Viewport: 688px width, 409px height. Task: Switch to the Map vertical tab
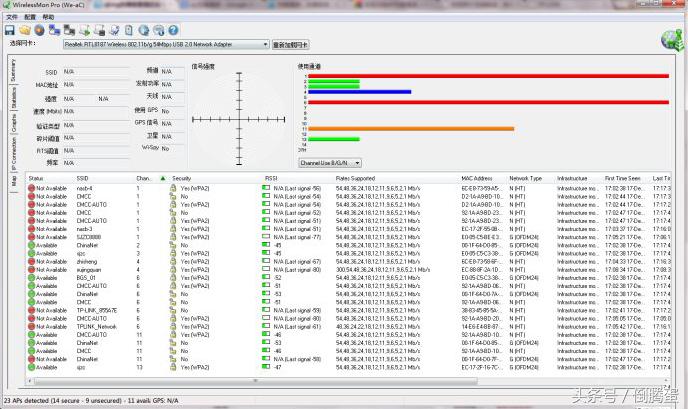click(x=13, y=181)
